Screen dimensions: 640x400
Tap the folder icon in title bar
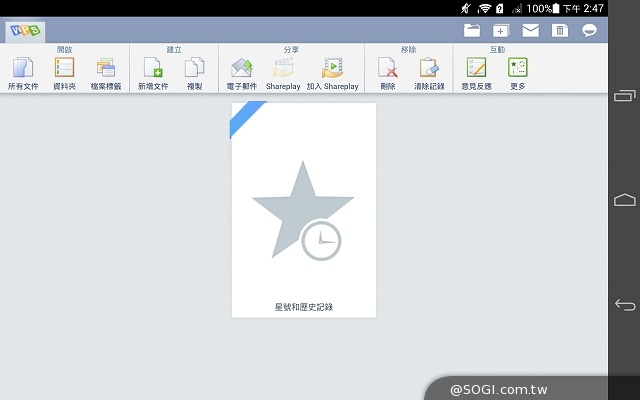[x=472, y=31]
